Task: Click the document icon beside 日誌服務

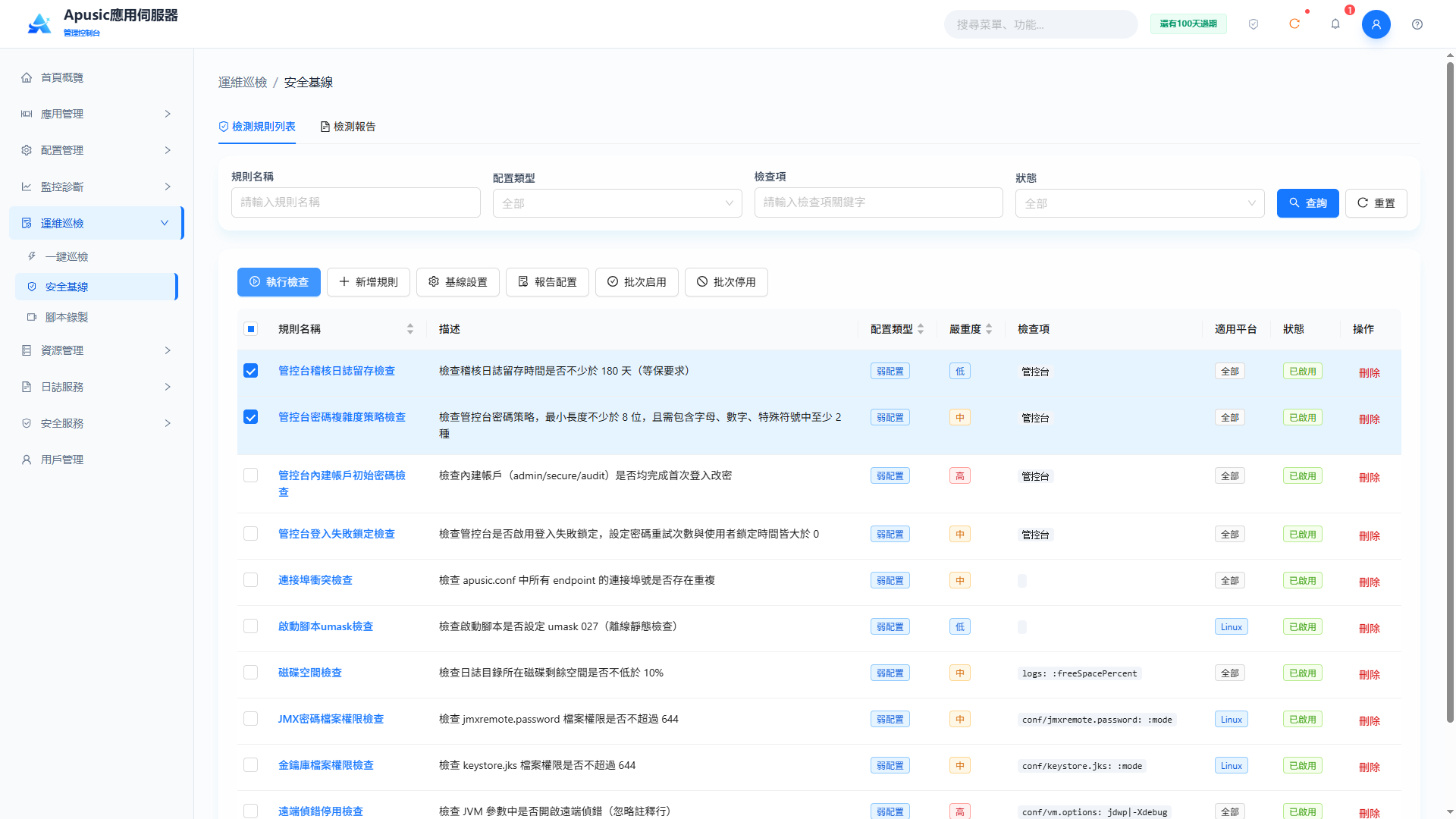Action: pyautogui.click(x=27, y=387)
